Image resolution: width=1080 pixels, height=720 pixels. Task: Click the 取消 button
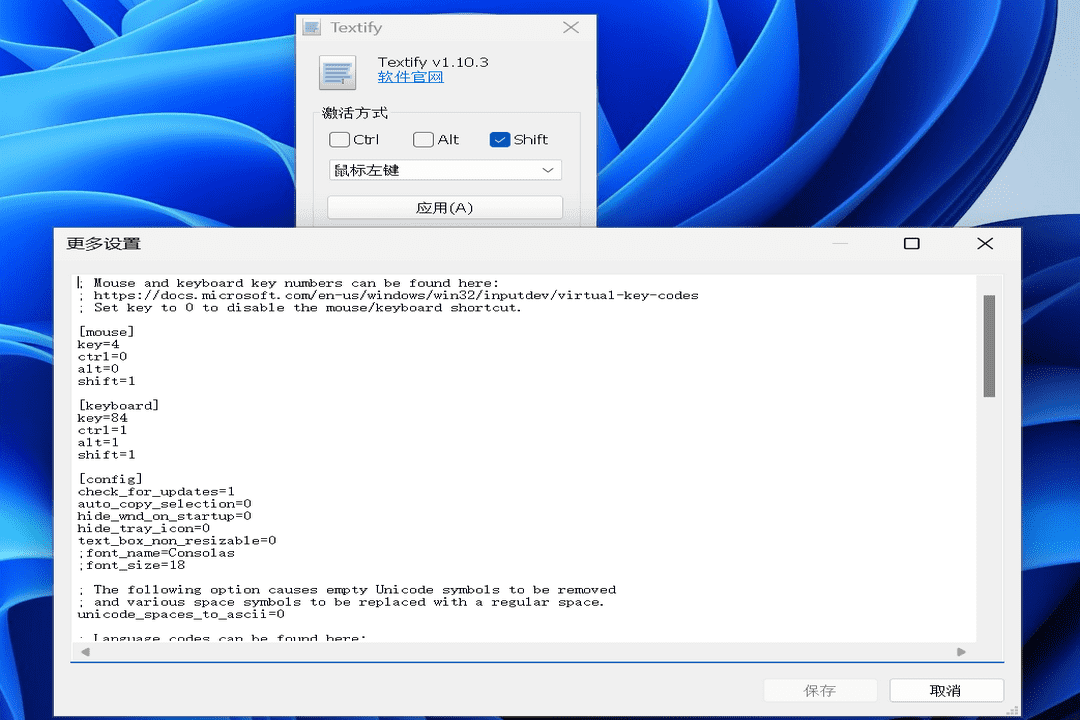coord(946,690)
